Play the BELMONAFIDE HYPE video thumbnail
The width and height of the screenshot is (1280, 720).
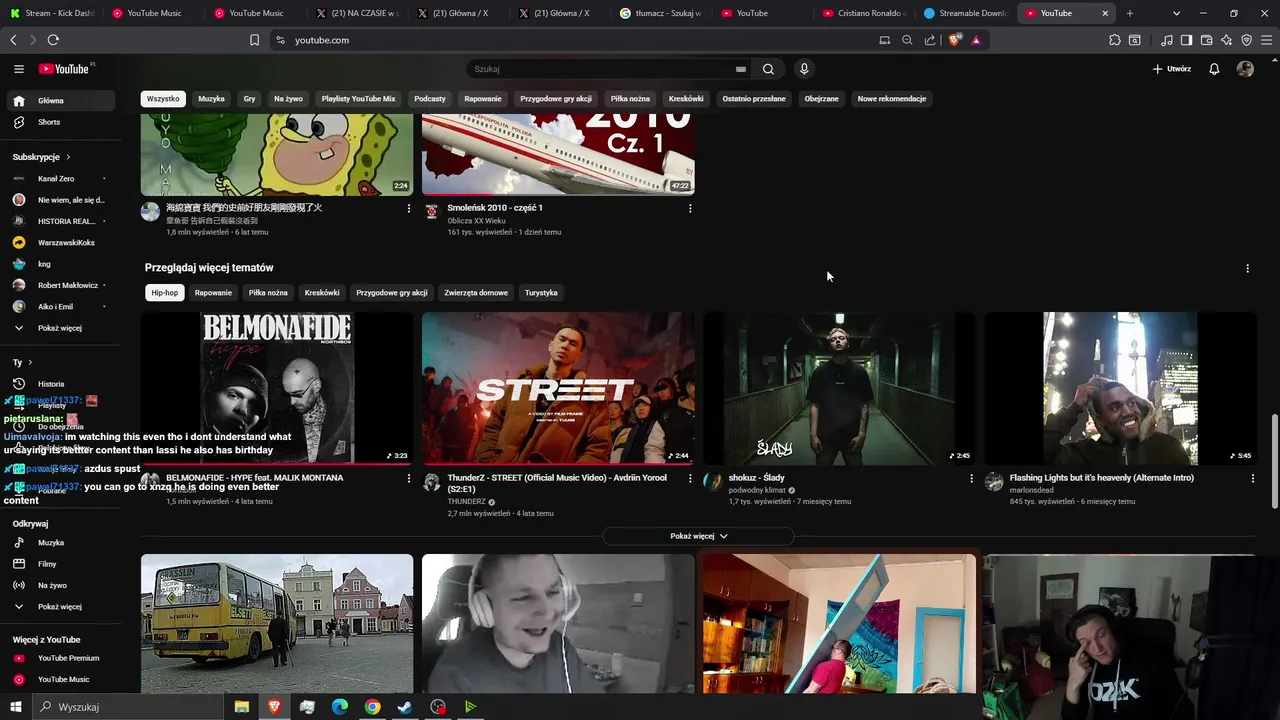[x=277, y=388]
